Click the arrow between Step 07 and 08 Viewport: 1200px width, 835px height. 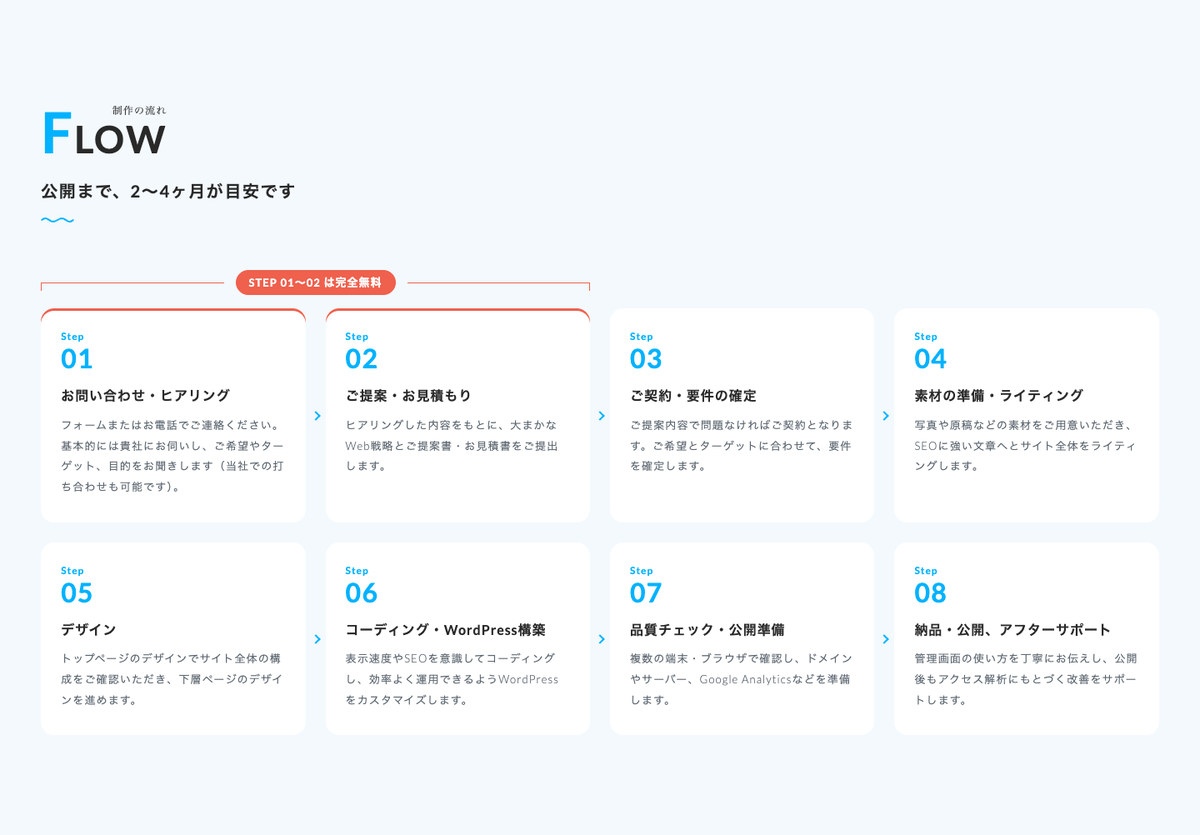(x=886, y=639)
